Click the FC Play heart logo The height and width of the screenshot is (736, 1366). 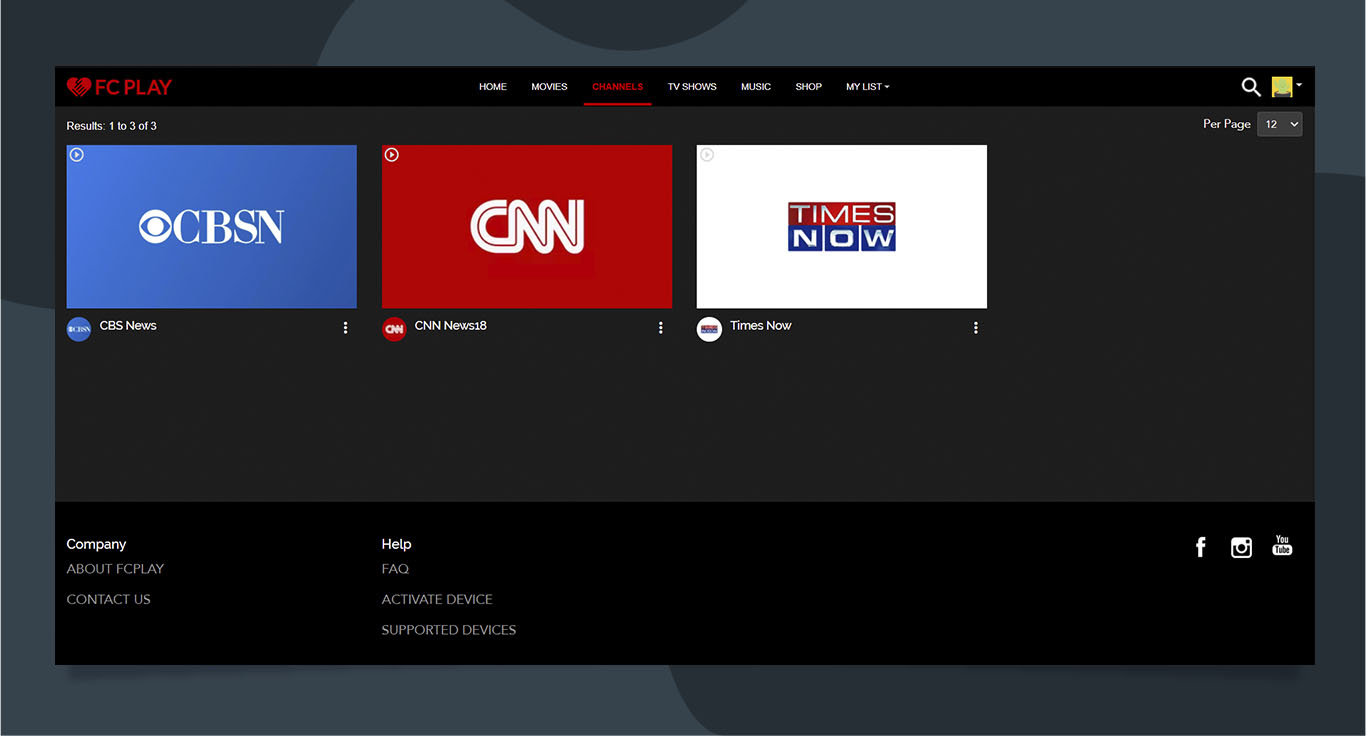(x=119, y=87)
